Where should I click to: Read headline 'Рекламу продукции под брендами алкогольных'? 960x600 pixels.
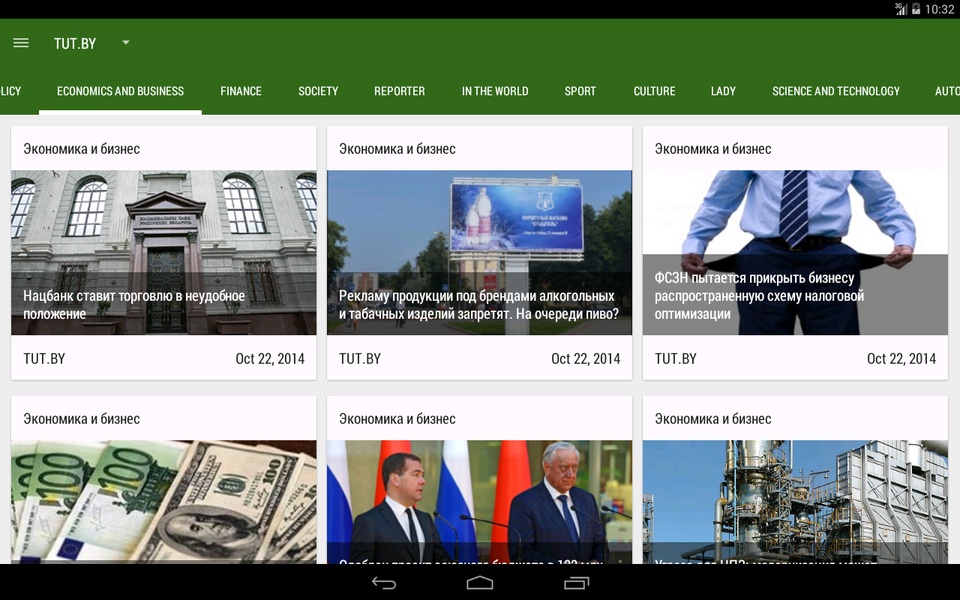pyautogui.click(x=477, y=296)
